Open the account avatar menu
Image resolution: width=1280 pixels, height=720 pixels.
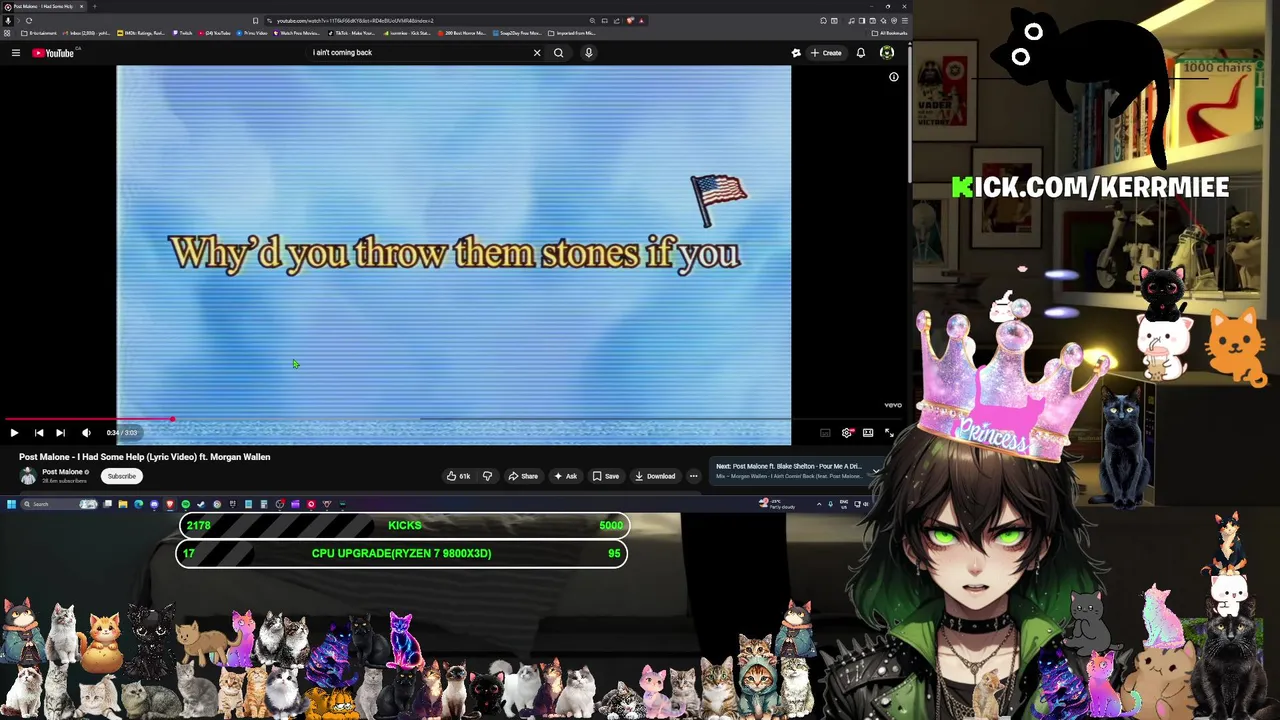pos(887,53)
